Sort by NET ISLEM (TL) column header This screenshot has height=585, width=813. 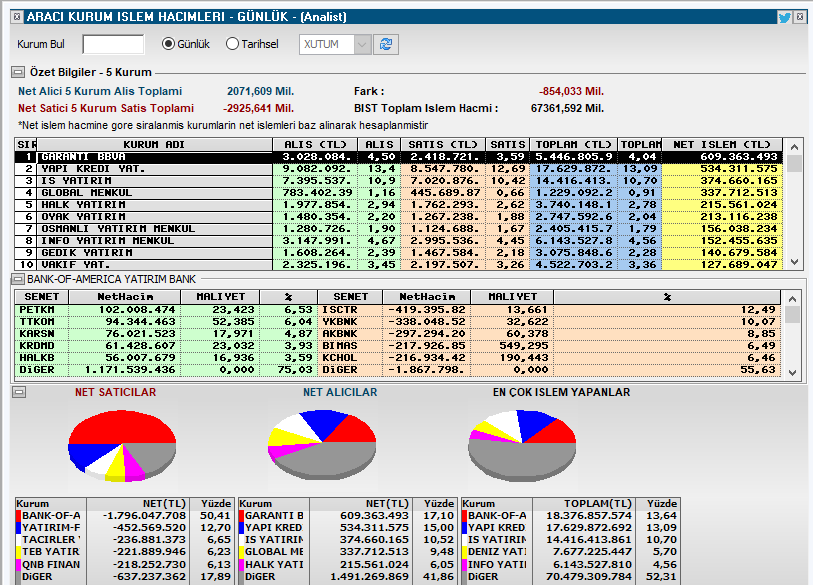(x=722, y=145)
